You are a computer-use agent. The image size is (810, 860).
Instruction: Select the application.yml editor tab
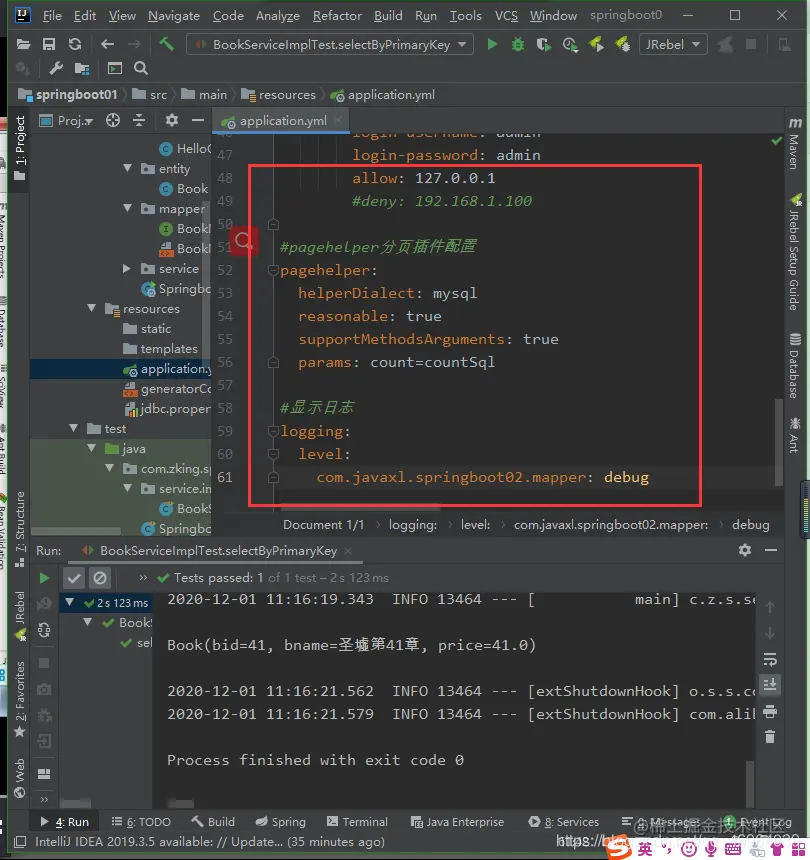pyautogui.click(x=282, y=121)
